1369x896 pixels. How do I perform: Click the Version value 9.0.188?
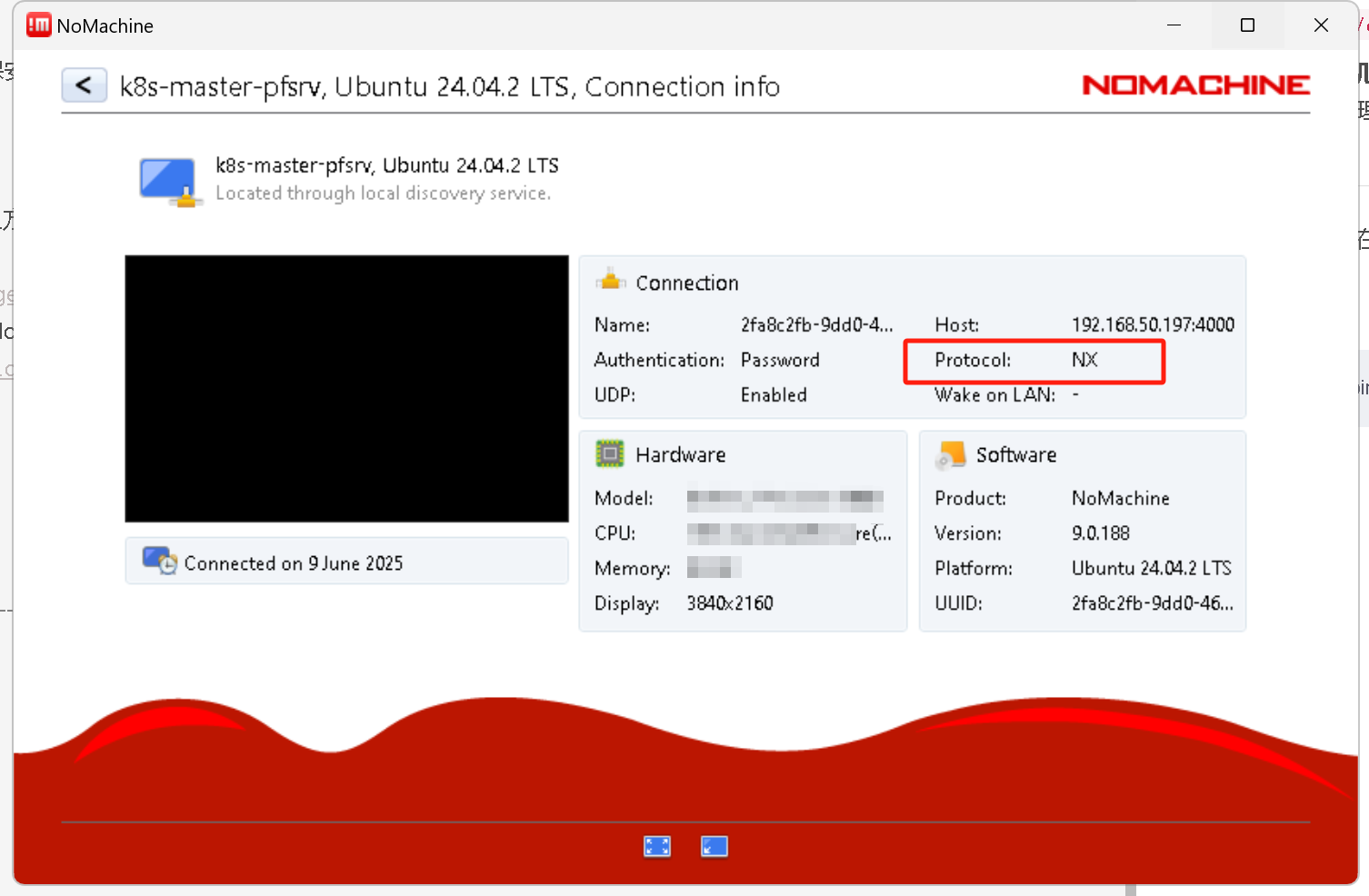point(1101,533)
